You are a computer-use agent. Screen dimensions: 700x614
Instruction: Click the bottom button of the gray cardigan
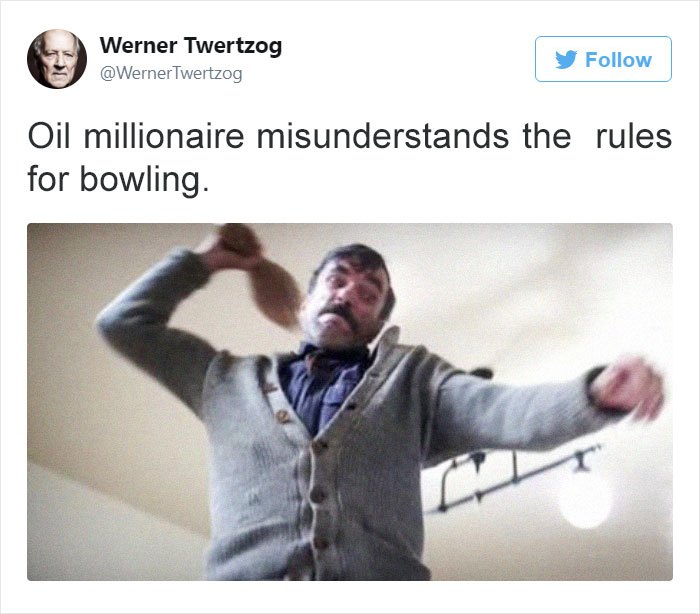click(321, 543)
